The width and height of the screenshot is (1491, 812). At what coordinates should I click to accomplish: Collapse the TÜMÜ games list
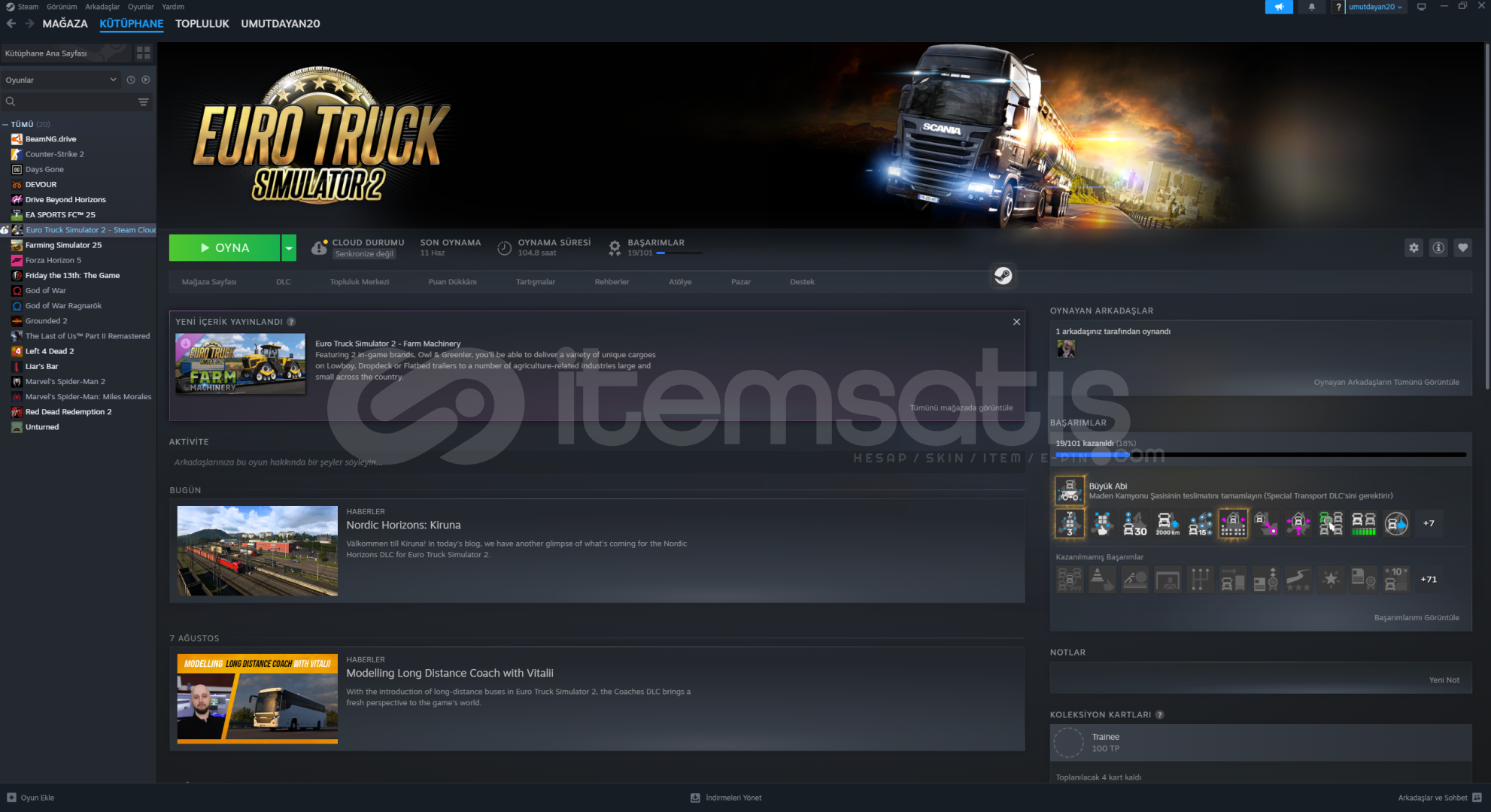click(x=5, y=125)
